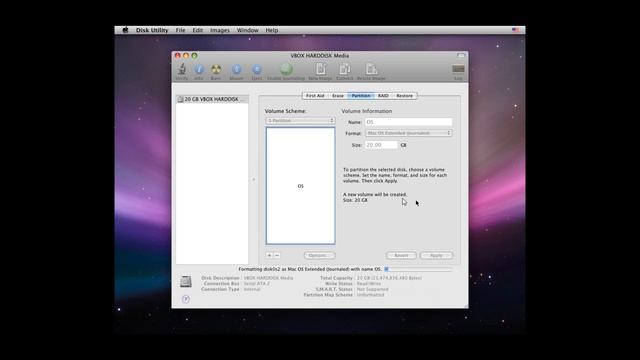Click the Mount toolbar icon

(x=236, y=69)
